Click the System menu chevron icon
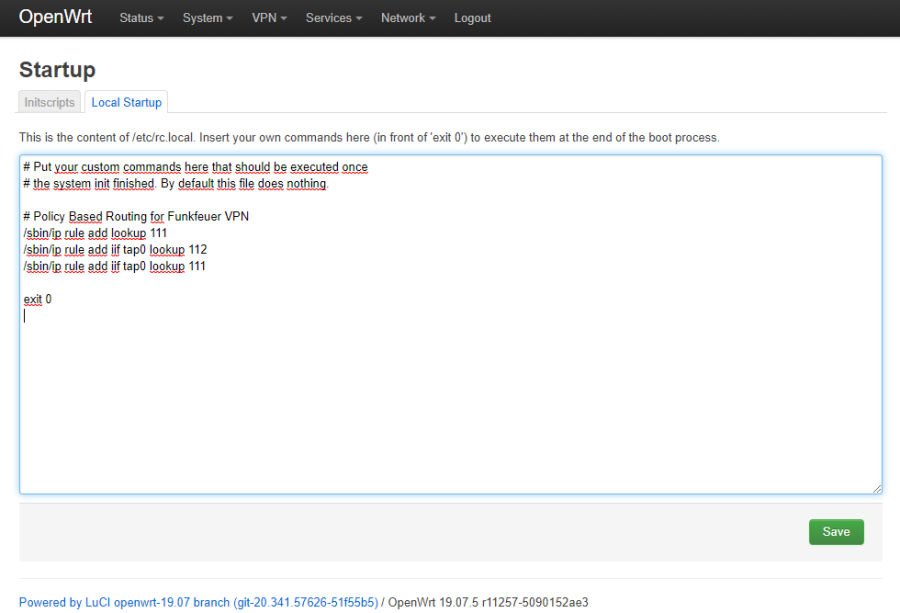The width and height of the screenshot is (900, 613). pyautogui.click(x=227, y=18)
